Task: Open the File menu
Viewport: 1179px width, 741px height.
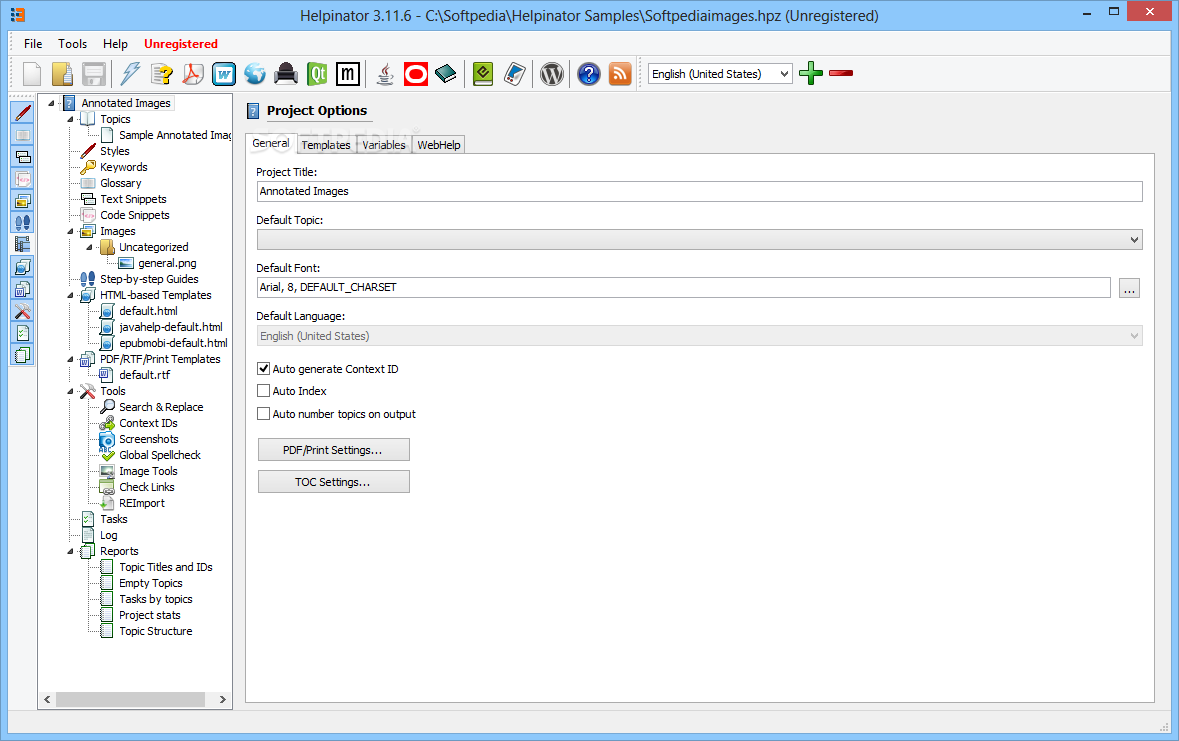Action: [33, 44]
